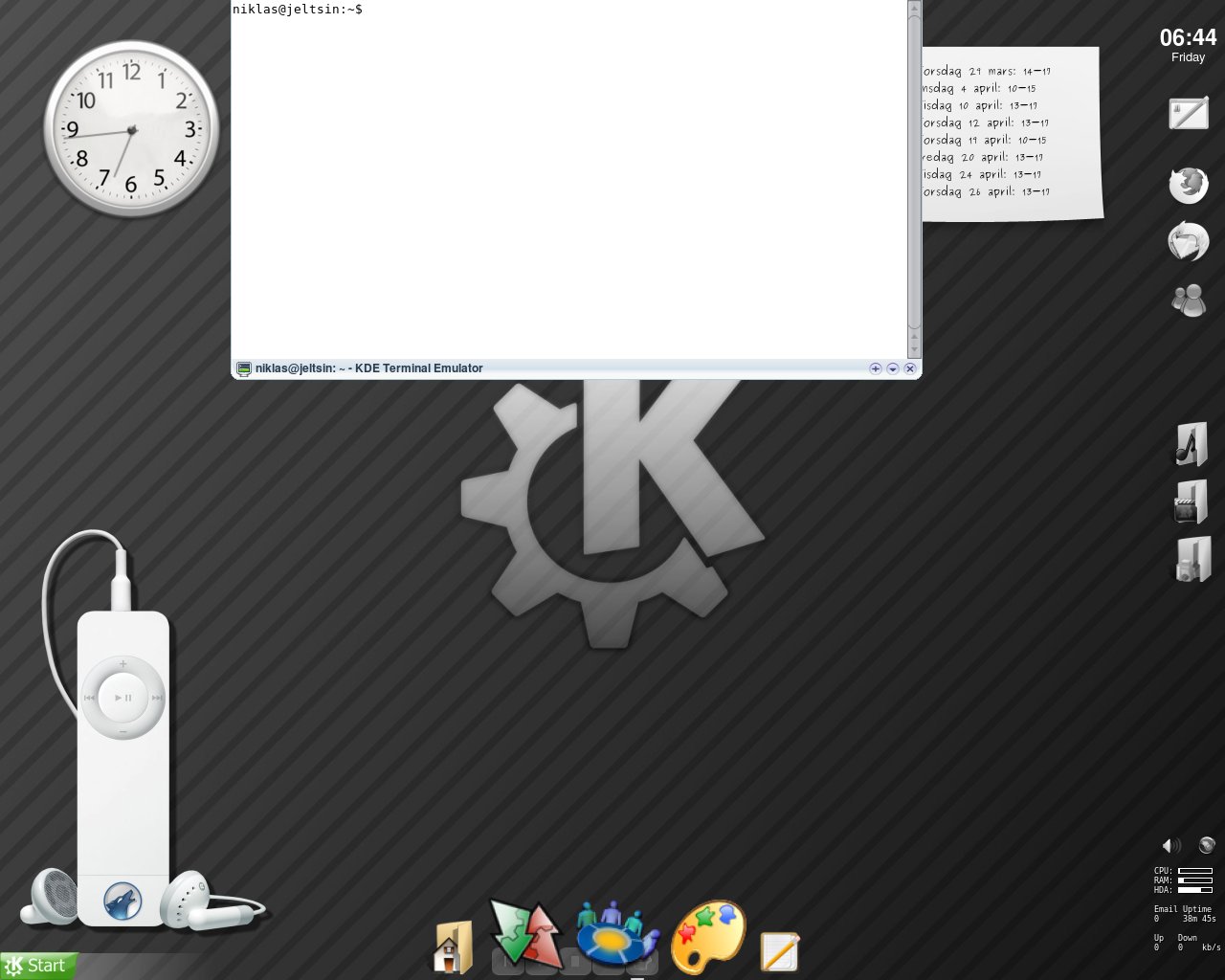
Task: Click the note line '12 april: 13-17'
Action: click(x=1008, y=122)
